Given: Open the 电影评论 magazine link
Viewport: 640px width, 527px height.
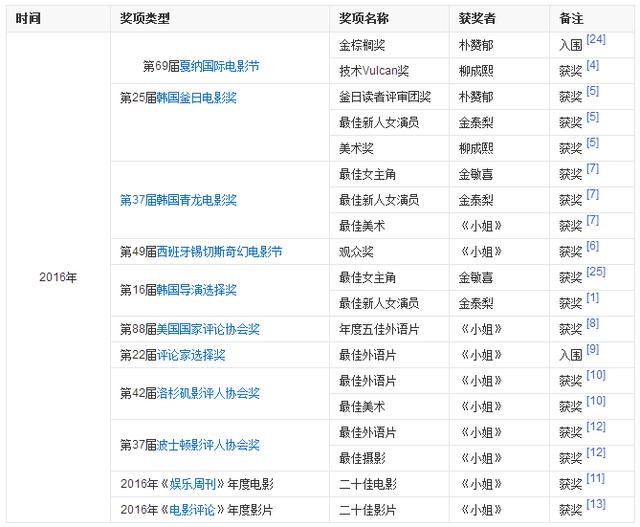Looking at the screenshot, I should [191, 509].
